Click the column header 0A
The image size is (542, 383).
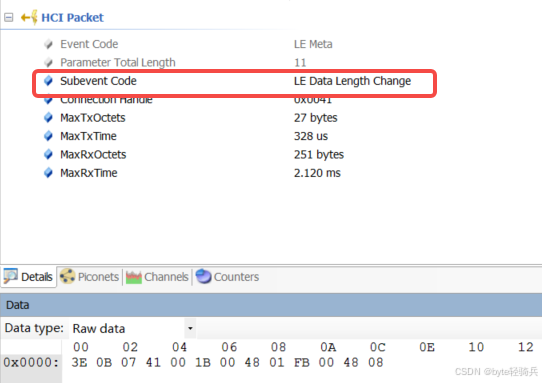click(328, 347)
